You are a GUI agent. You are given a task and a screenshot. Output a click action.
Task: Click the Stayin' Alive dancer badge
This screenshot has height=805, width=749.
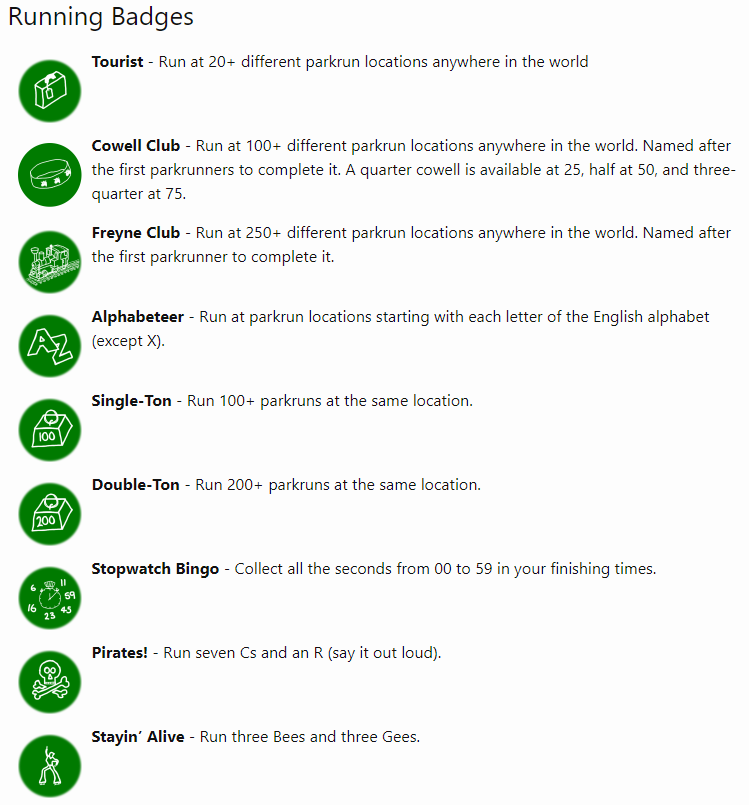pyautogui.click(x=49, y=765)
